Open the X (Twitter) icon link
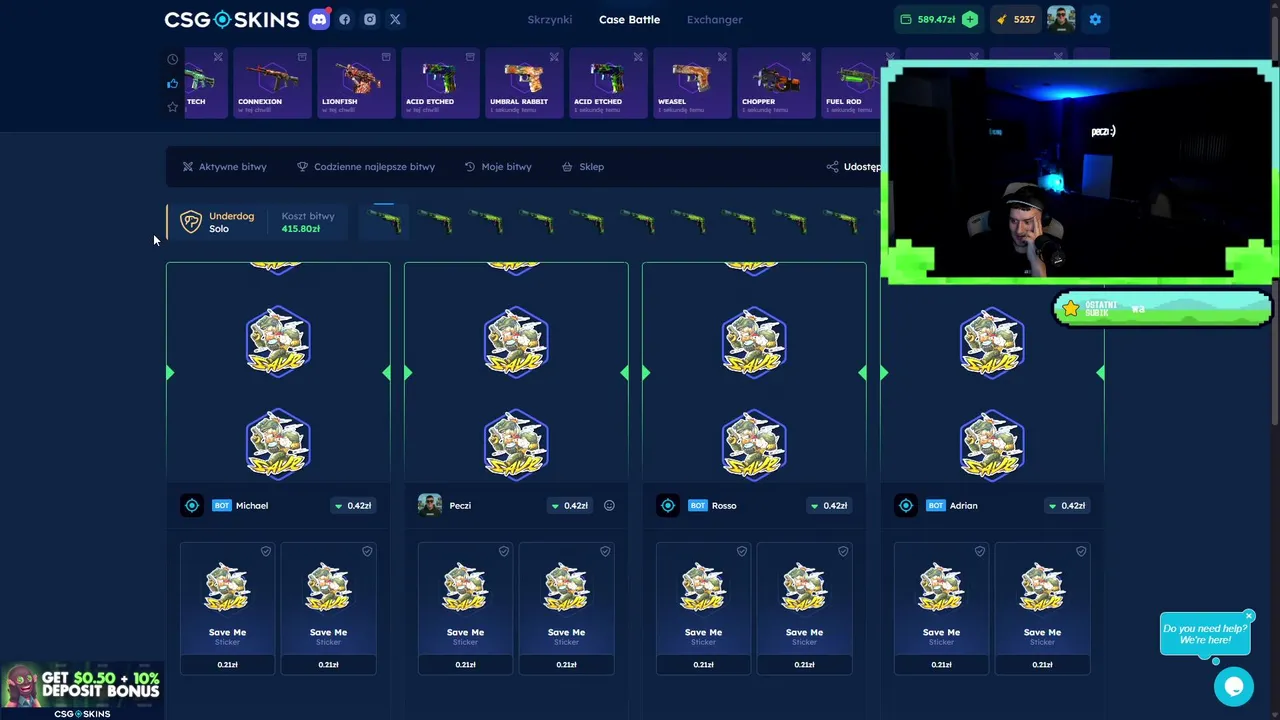Screen dimensions: 1280x720 pos(395,19)
